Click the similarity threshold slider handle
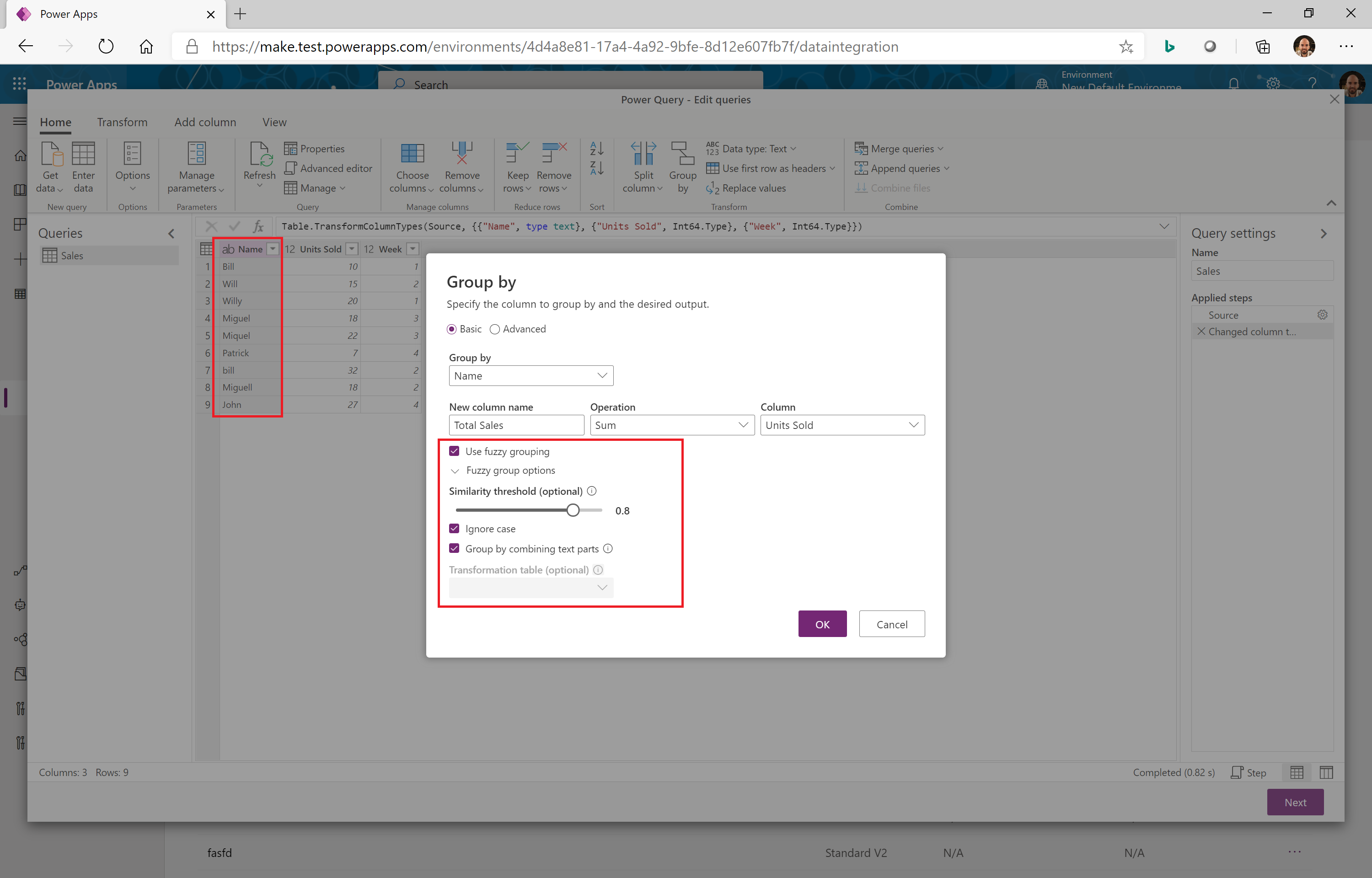Viewport: 1372px width, 878px height. [573, 510]
